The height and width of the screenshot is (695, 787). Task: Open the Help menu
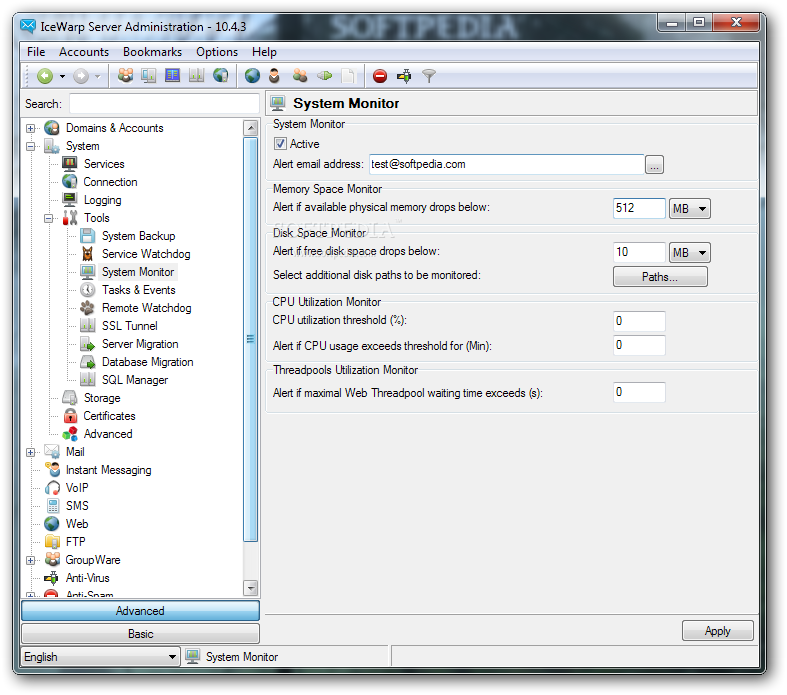click(x=264, y=52)
